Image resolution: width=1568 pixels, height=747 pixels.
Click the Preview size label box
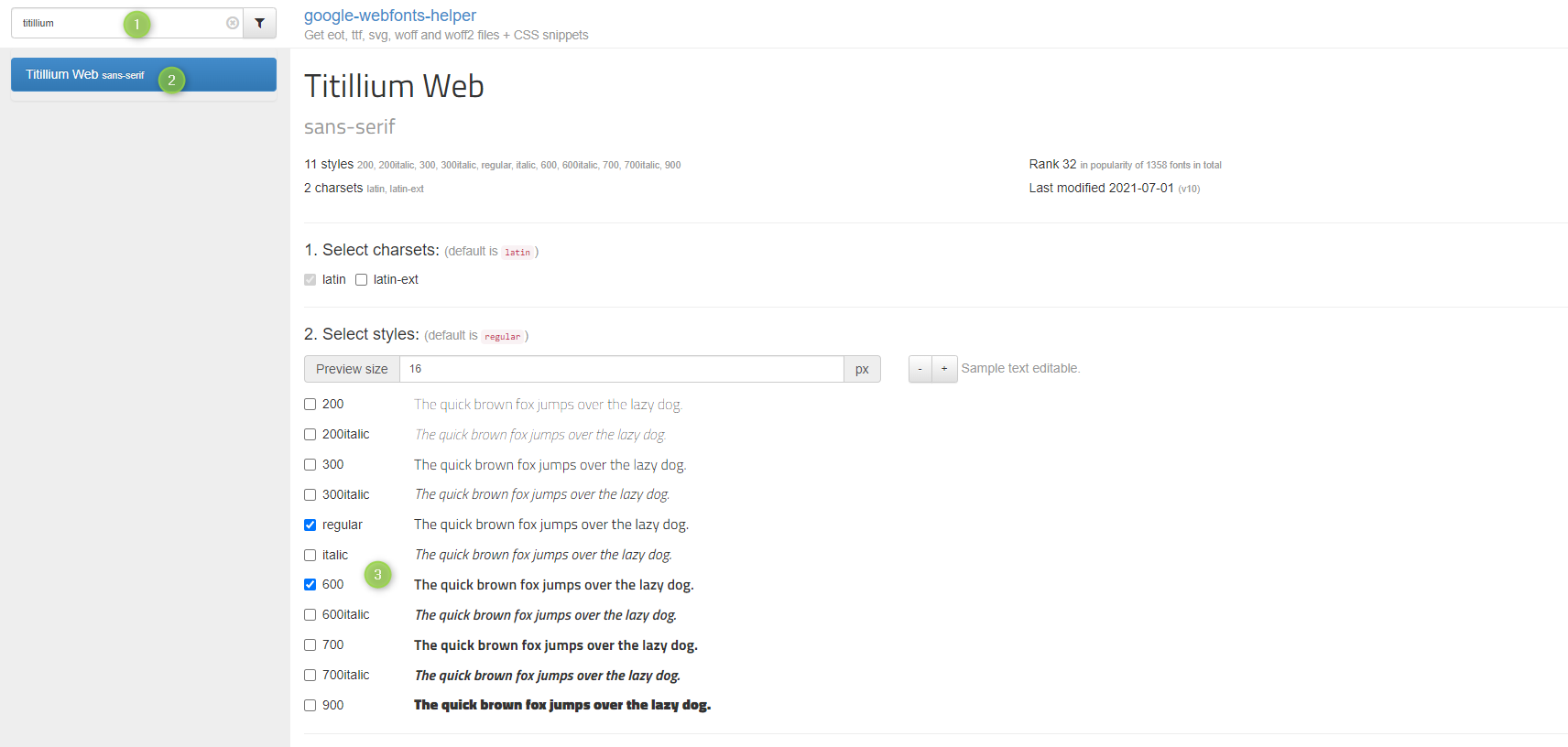pyautogui.click(x=353, y=369)
